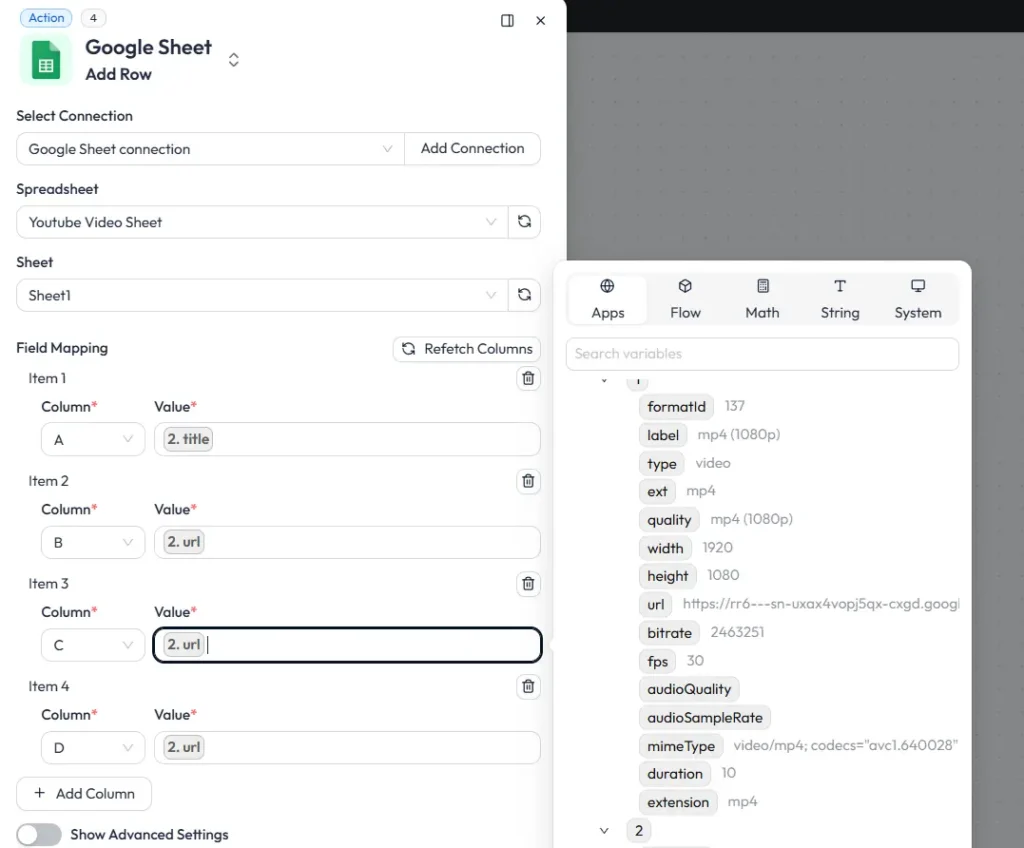The width and height of the screenshot is (1024, 848).
Task: Enable Show Advanced Settings
Action: (38, 834)
